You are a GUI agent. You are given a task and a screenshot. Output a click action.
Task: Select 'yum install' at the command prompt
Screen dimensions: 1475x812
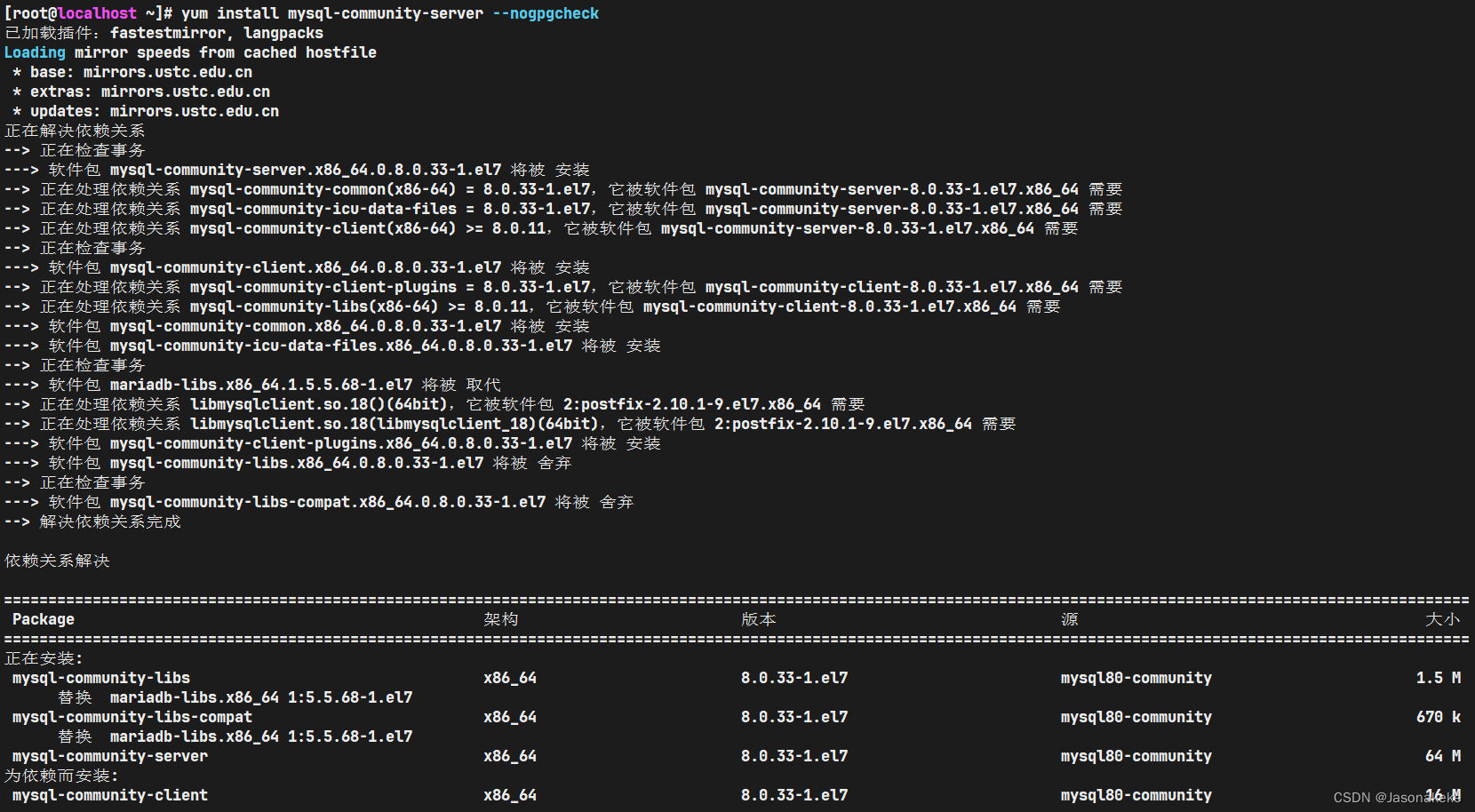tap(230, 13)
